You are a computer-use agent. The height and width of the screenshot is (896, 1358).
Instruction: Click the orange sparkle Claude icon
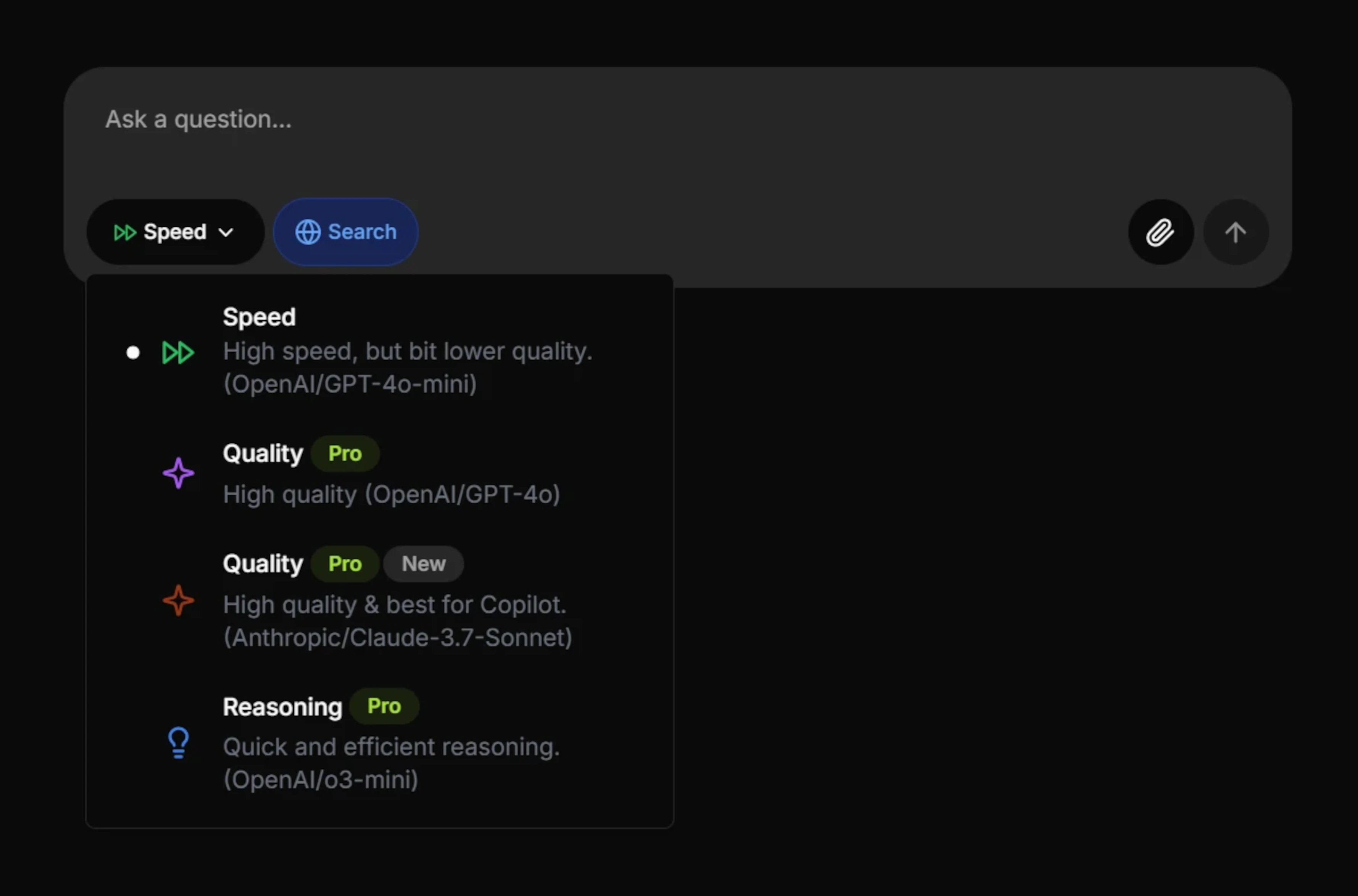click(178, 601)
